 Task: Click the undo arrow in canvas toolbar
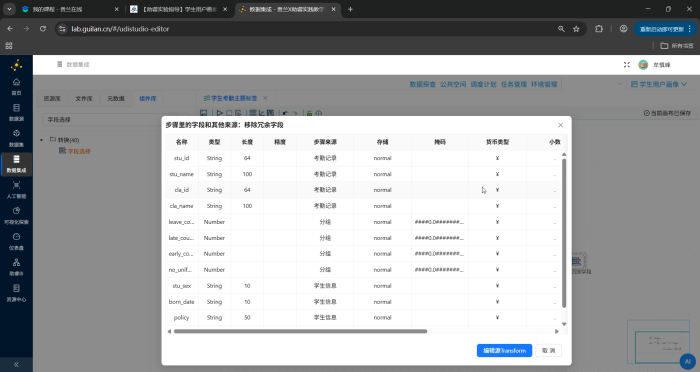coord(285,113)
